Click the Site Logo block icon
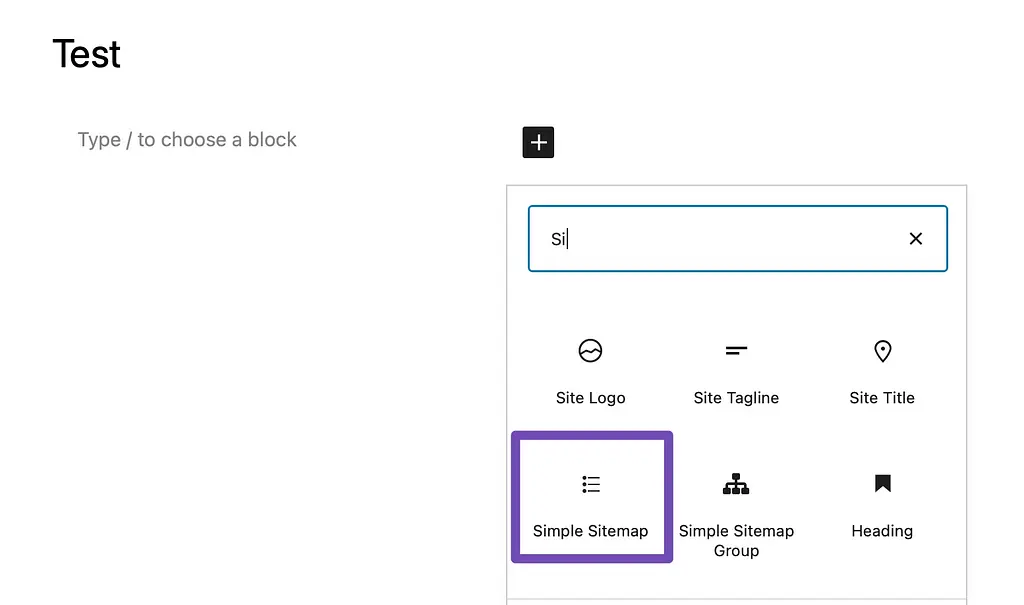 590,351
